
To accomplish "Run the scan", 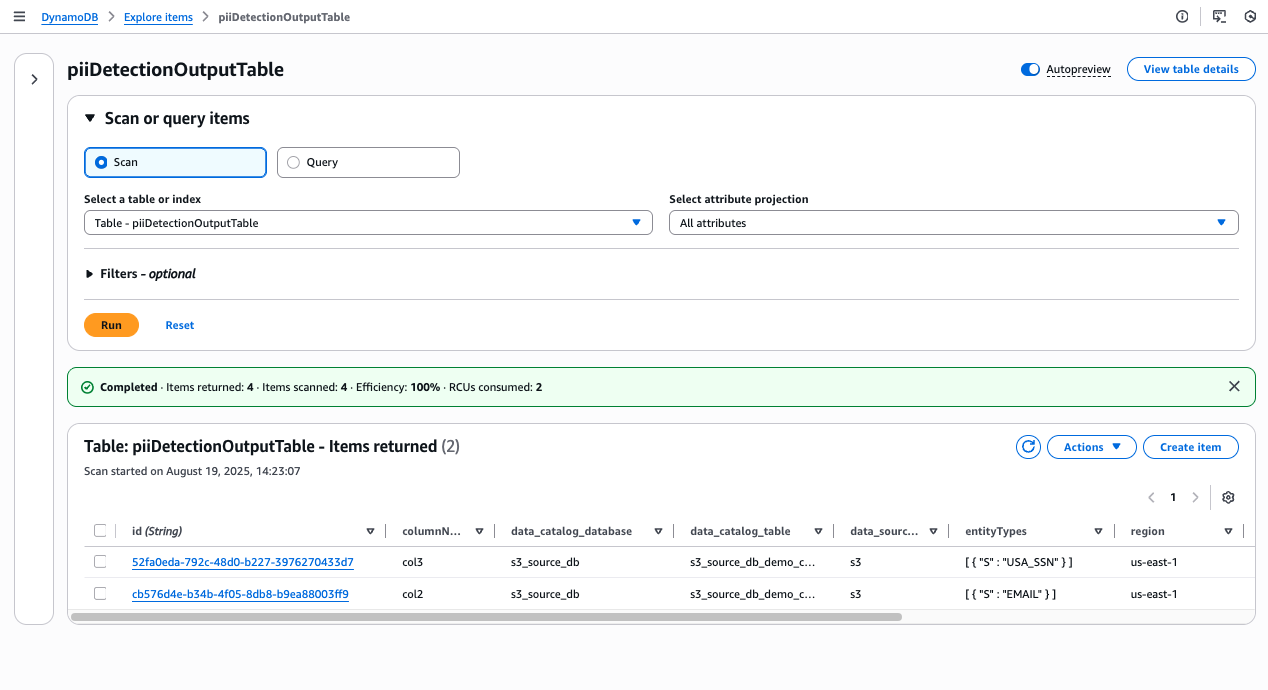I will (111, 325).
